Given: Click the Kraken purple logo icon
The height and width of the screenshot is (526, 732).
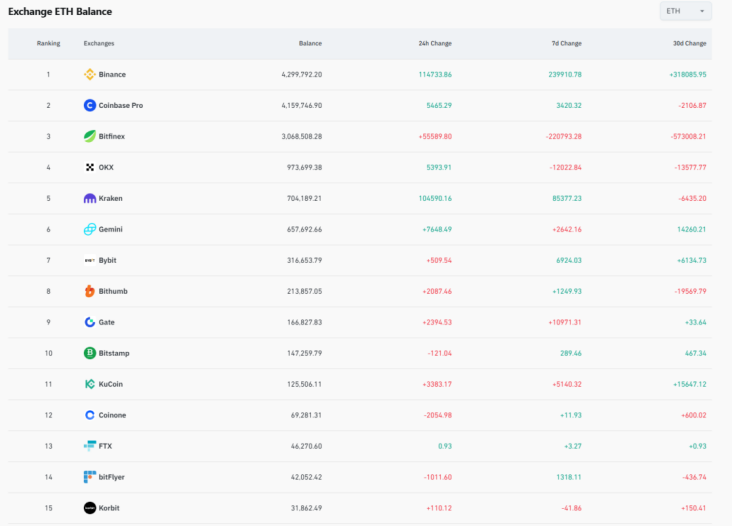Looking at the screenshot, I should click(x=90, y=198).
